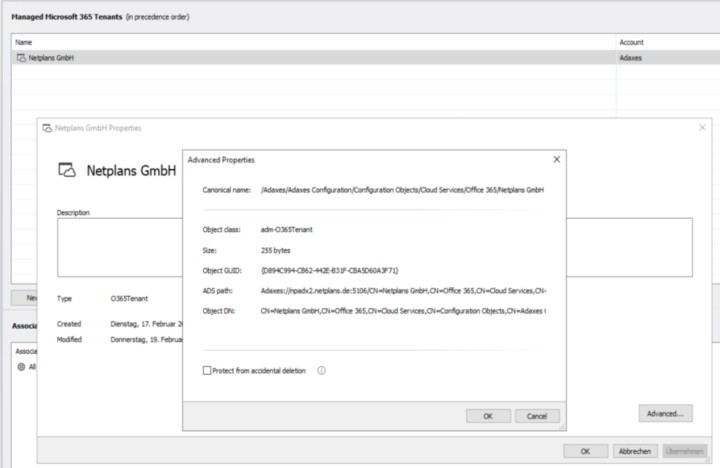The height and width of the screenshot is (468, 720).
Task: Close the Netplans GmbH Properties window
Action: click(x=702, y=128)
